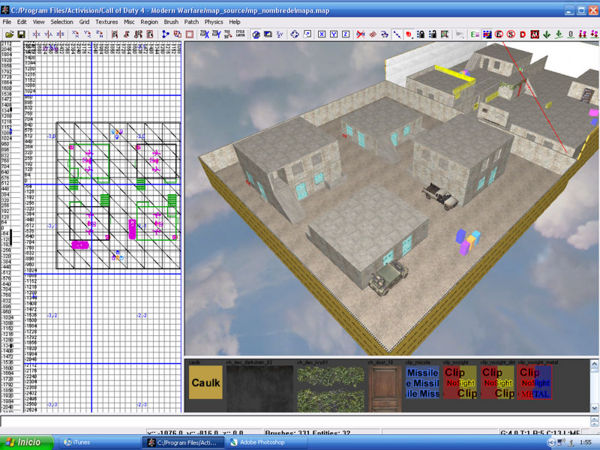
Task: Click the red crossed clipper icon
Action: click(360, 34)
